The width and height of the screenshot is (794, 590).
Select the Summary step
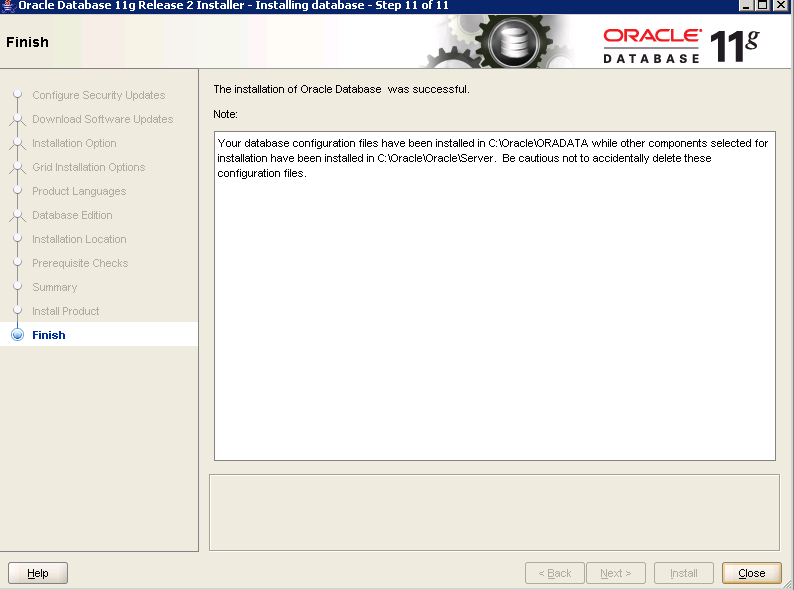pyautogui.click(x=55, y=287)
